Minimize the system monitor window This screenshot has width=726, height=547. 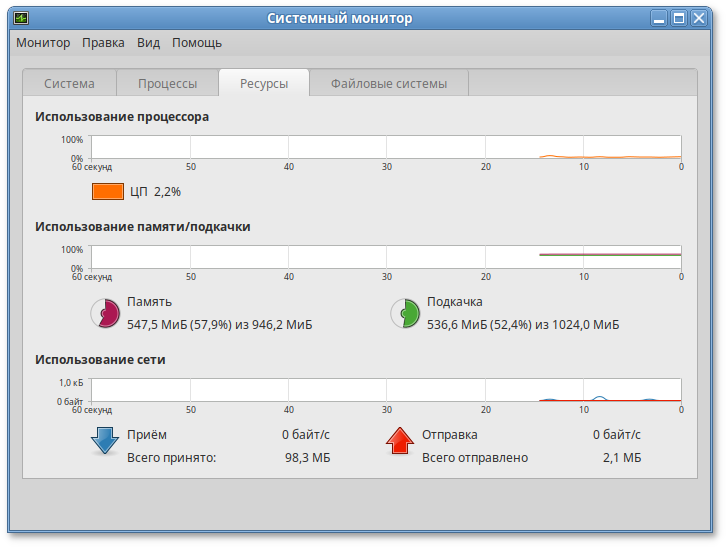(659, 18)
